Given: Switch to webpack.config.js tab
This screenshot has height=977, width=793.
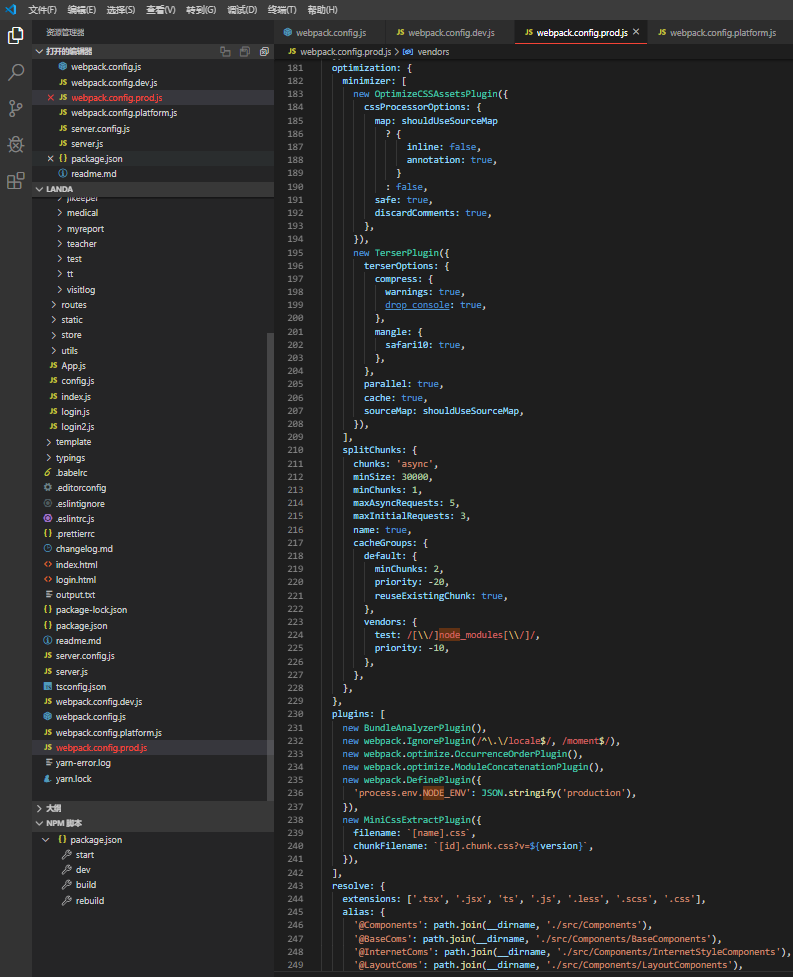Looking at the screenshot, I should click(330, 32).
